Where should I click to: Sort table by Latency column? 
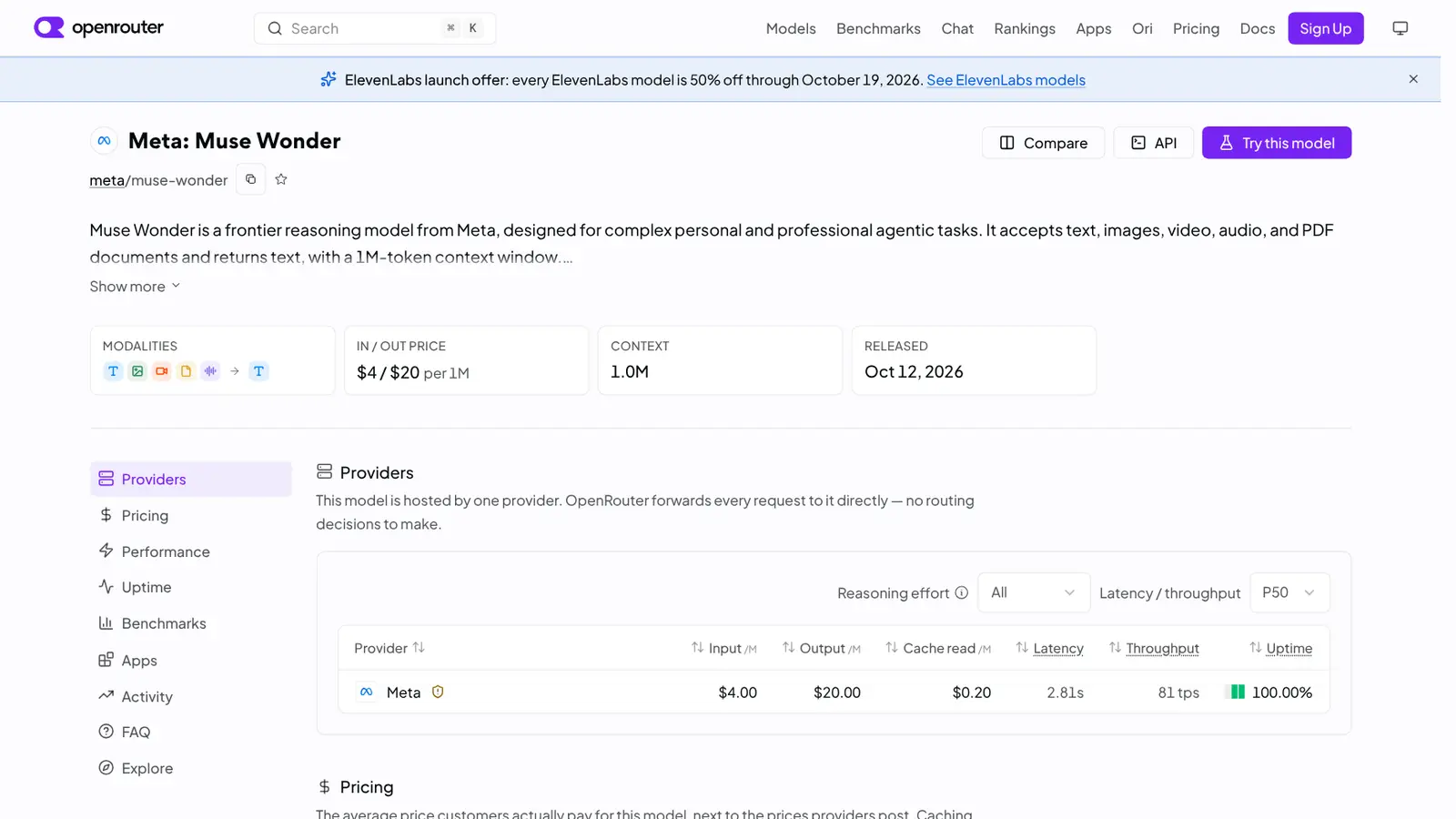tap(1049, 648)
